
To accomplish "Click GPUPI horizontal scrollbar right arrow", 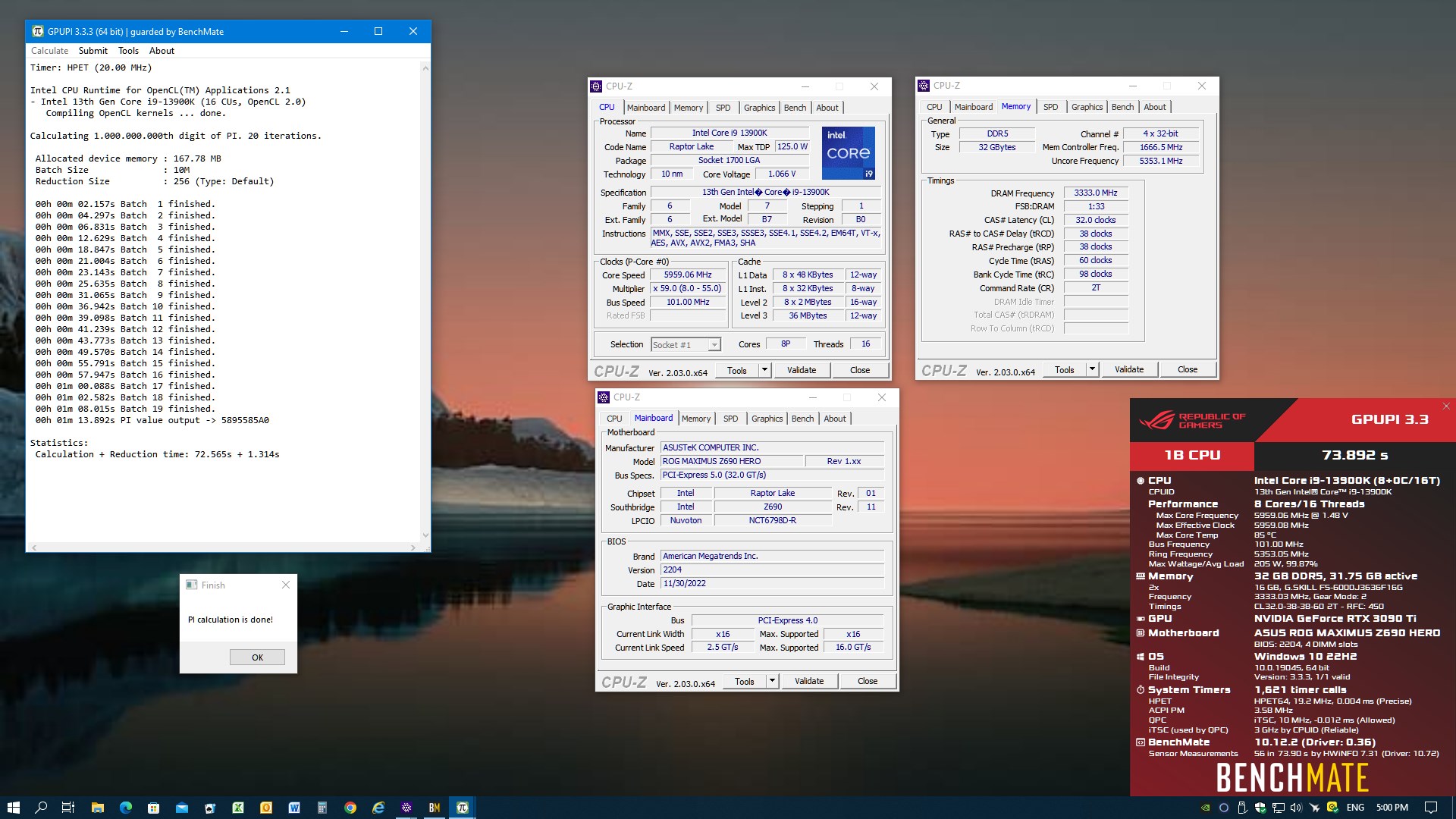I will point(413,547).
